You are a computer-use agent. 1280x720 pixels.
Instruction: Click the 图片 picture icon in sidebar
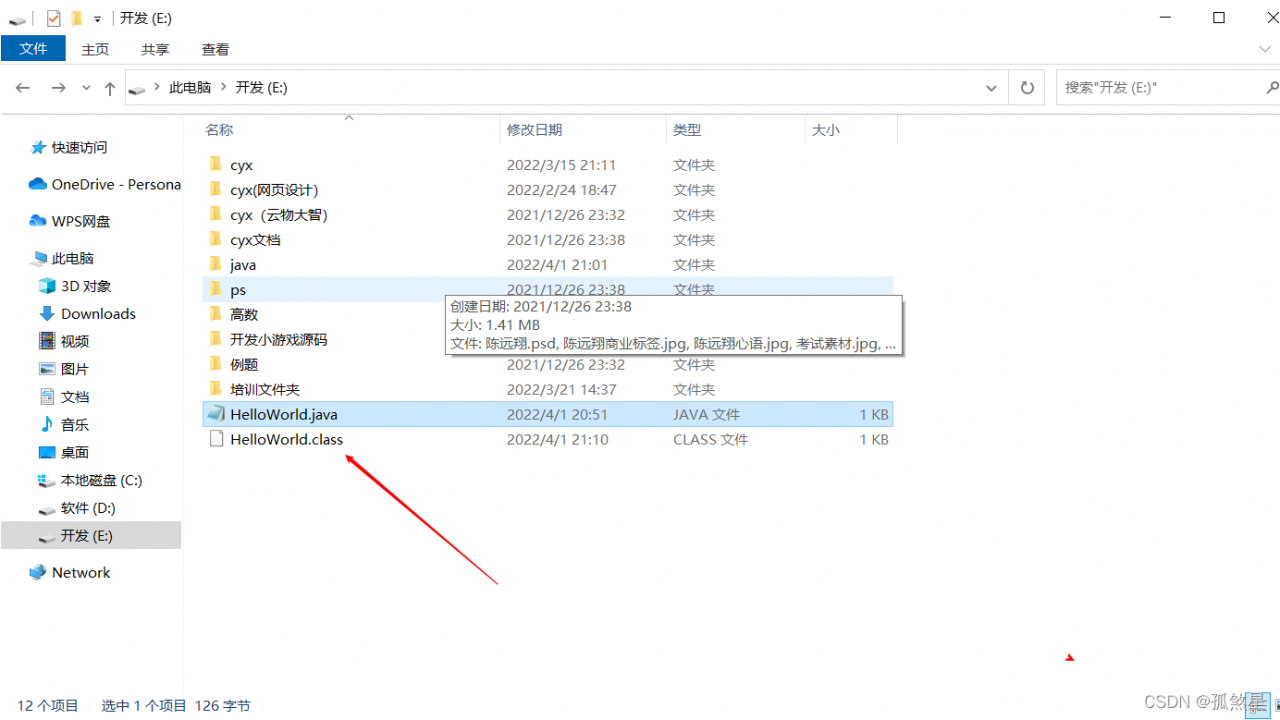coord(47,369)
